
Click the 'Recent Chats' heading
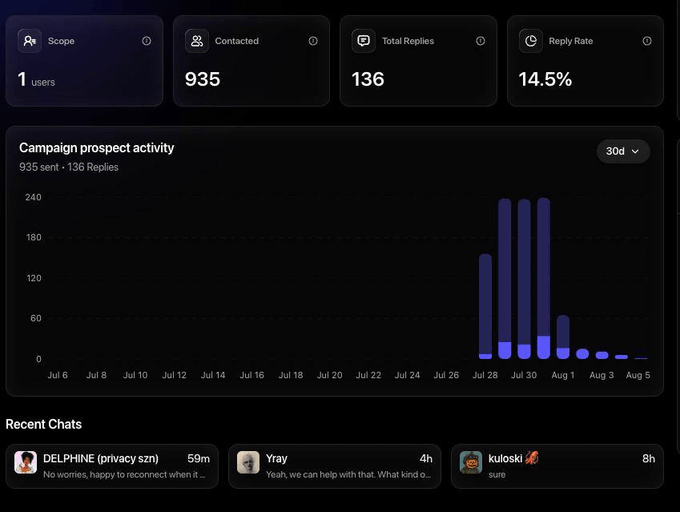44,424
